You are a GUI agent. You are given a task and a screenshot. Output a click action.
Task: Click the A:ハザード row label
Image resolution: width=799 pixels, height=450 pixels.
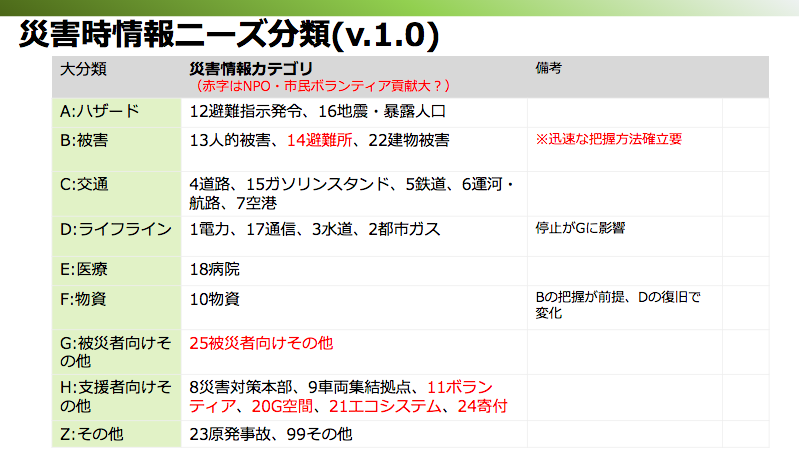click(x=99, y=111)
